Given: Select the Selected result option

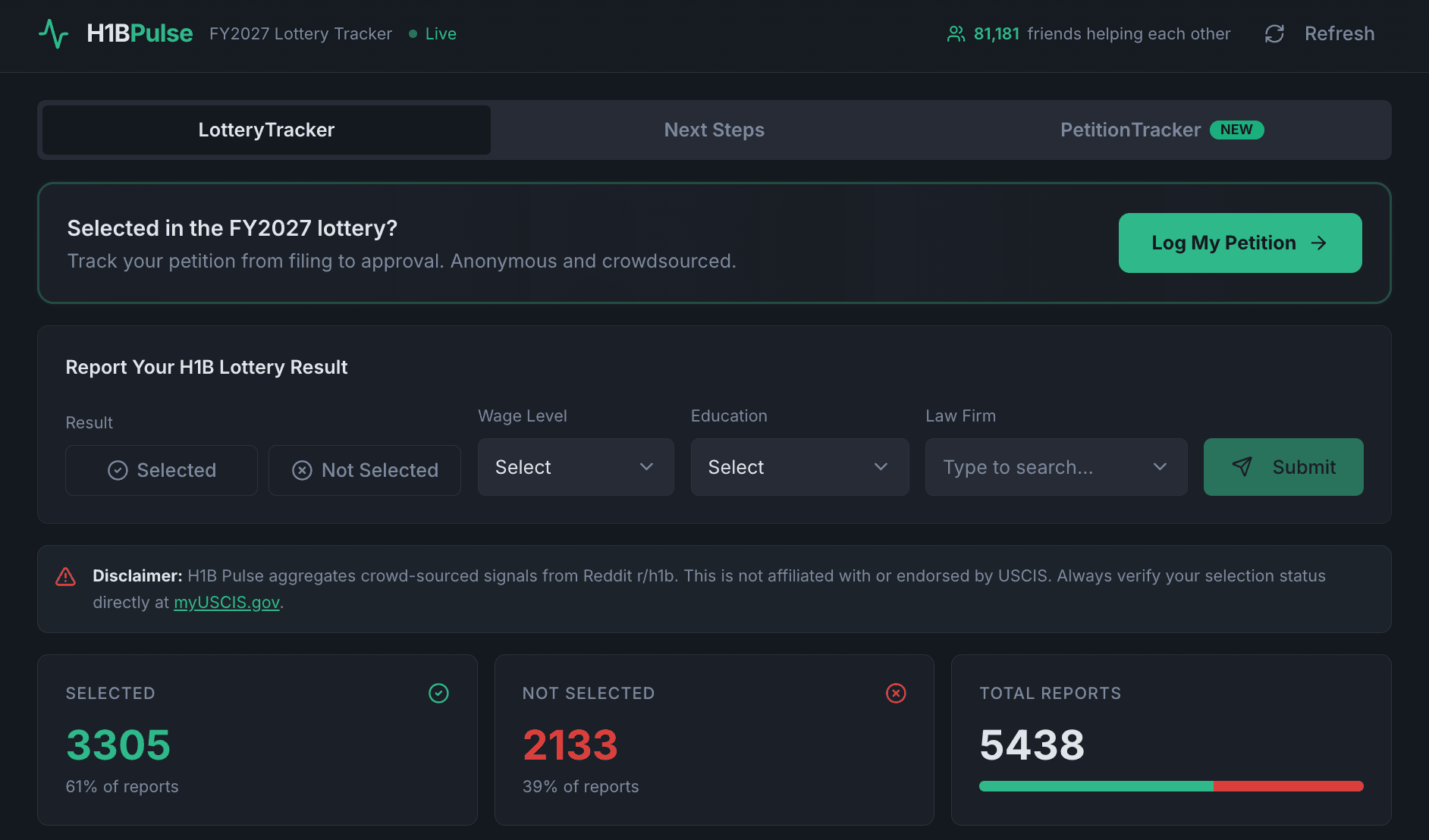Looking at the screenshot, I should coord(161,470).
